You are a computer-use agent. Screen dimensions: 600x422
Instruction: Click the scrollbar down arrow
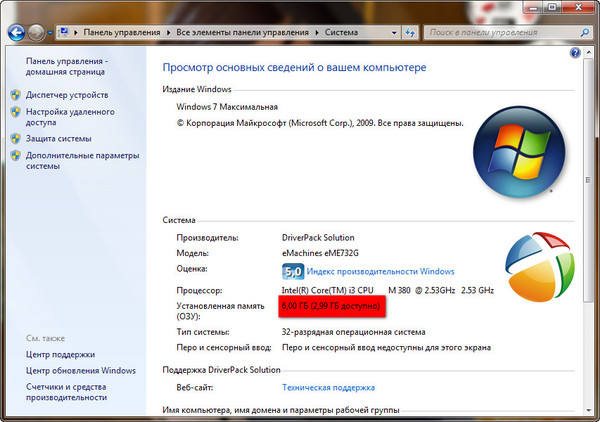(589, 411)
